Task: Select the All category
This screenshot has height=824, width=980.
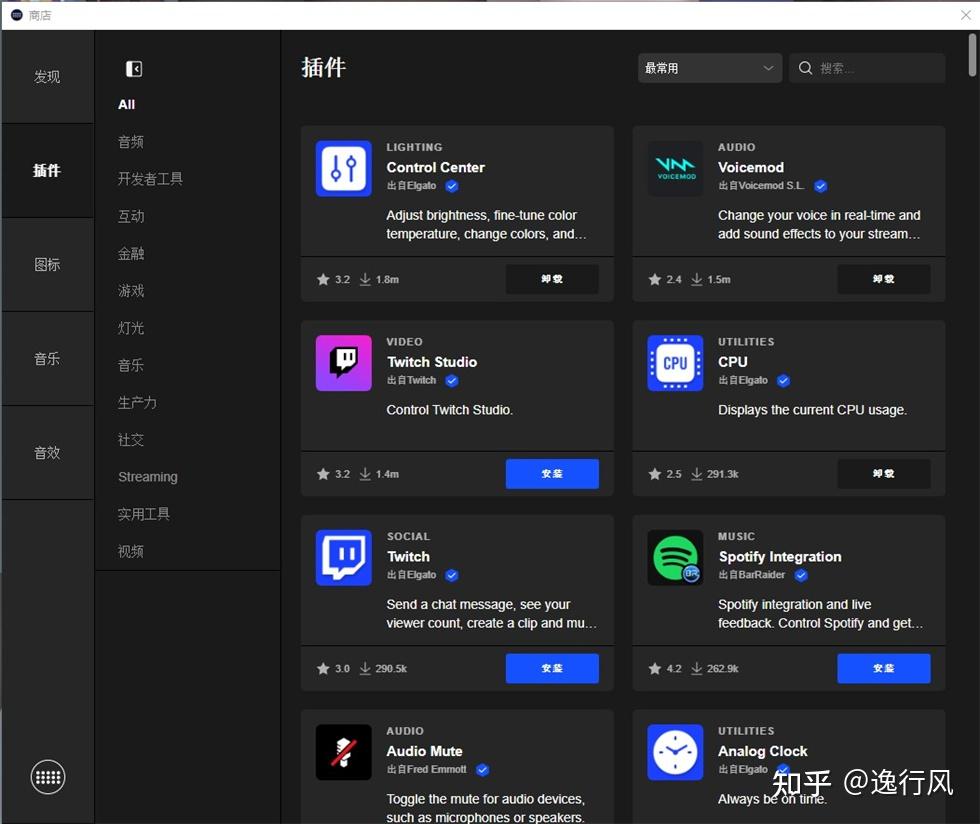Action: tap(126, 104)
